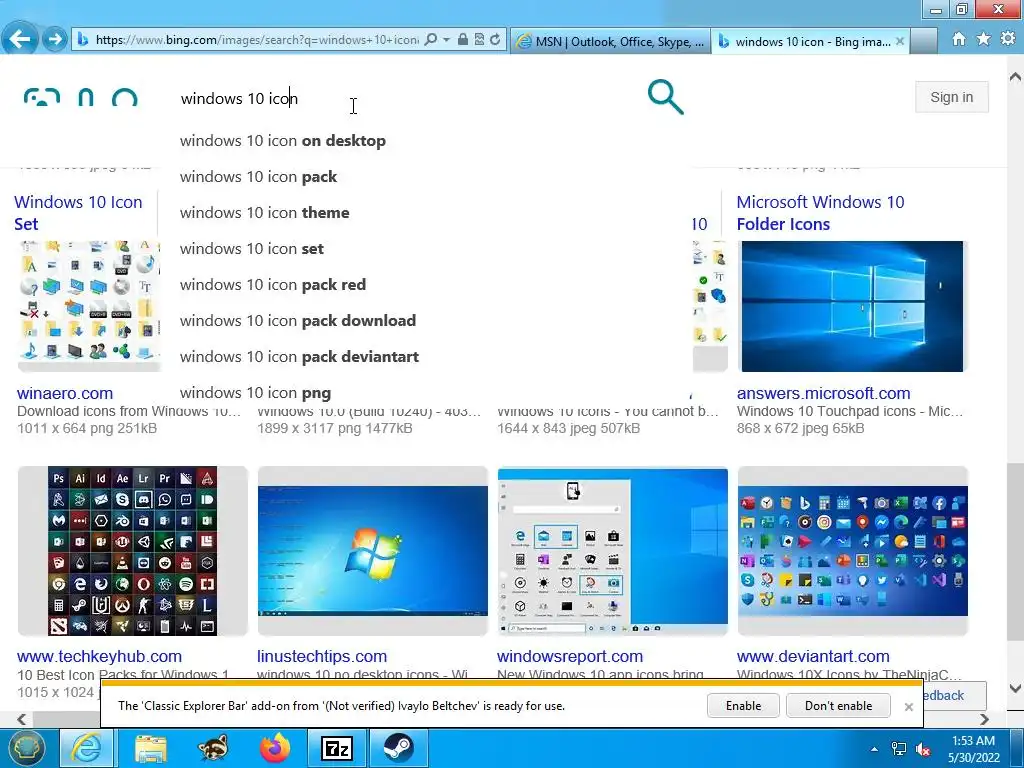Visit the linustechtips.com link

click(x=322, y=656)
